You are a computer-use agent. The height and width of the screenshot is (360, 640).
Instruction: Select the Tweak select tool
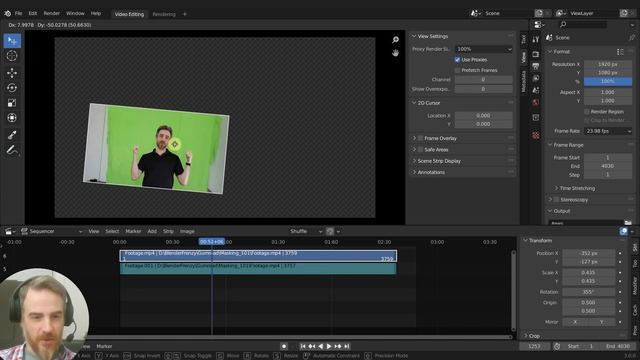(x=12, y=41)
